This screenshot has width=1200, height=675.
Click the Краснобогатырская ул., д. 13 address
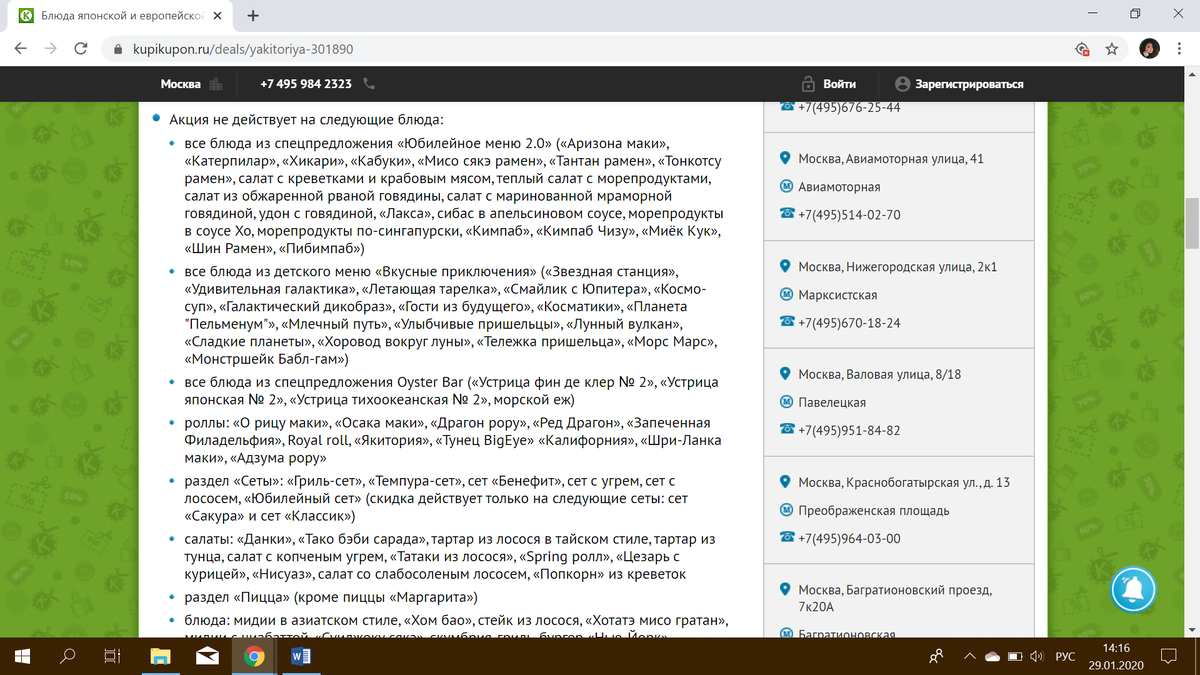click(x=904, y=483)
